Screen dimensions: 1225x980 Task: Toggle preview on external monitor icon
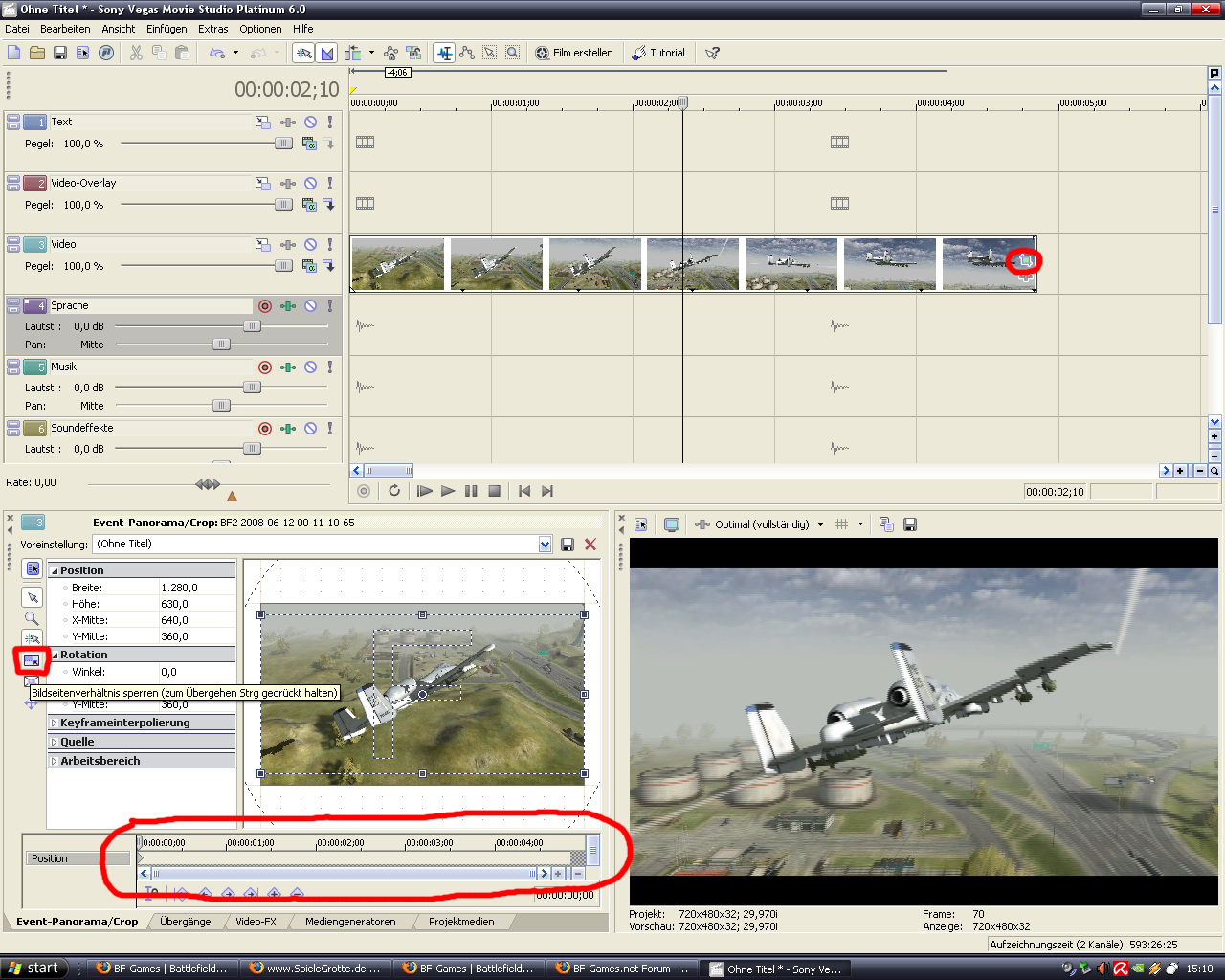coord(672,524)
